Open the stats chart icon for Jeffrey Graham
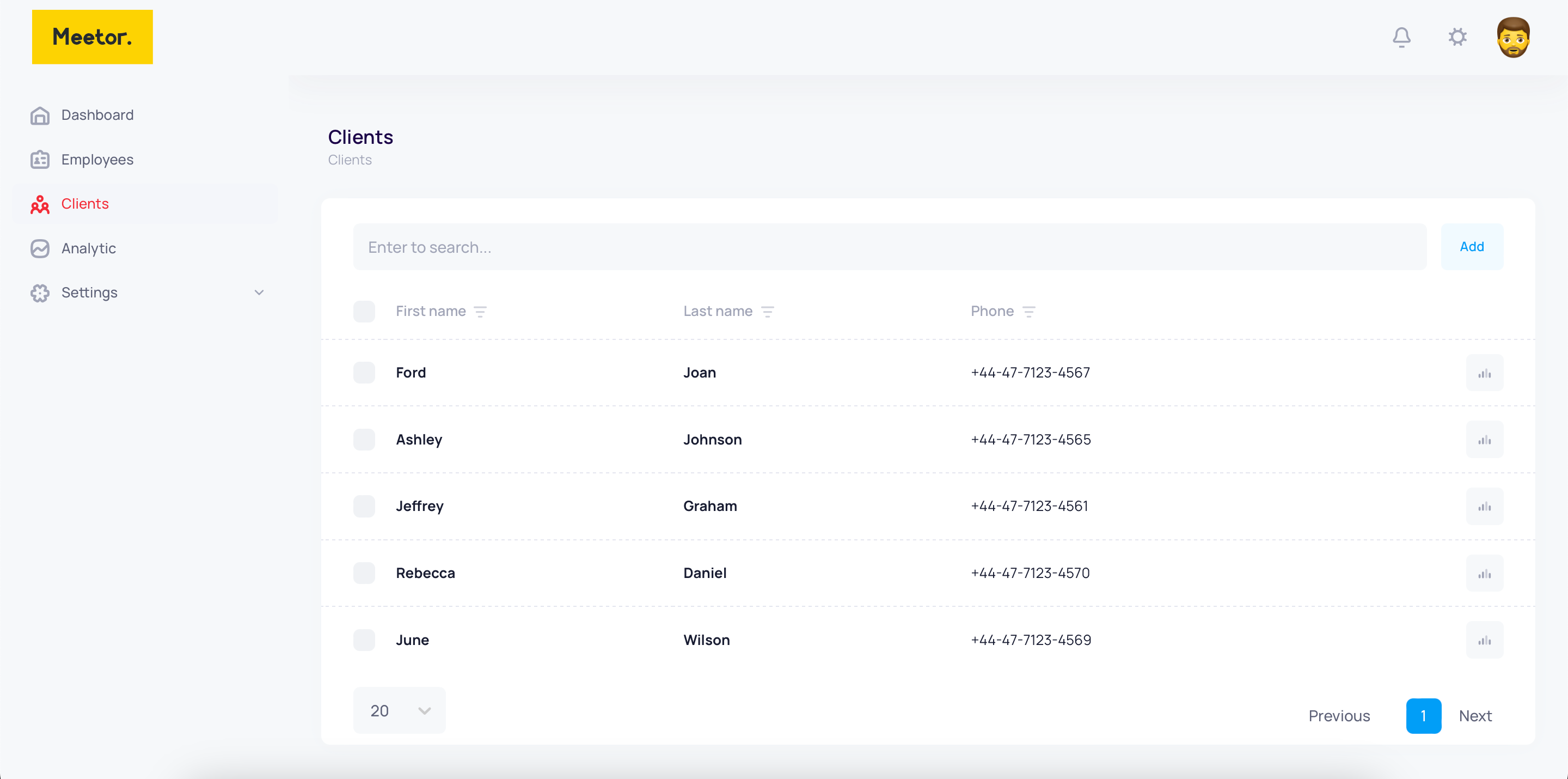The width and height of the screenshot is (1568, 779). click(x=1484, y=506)
